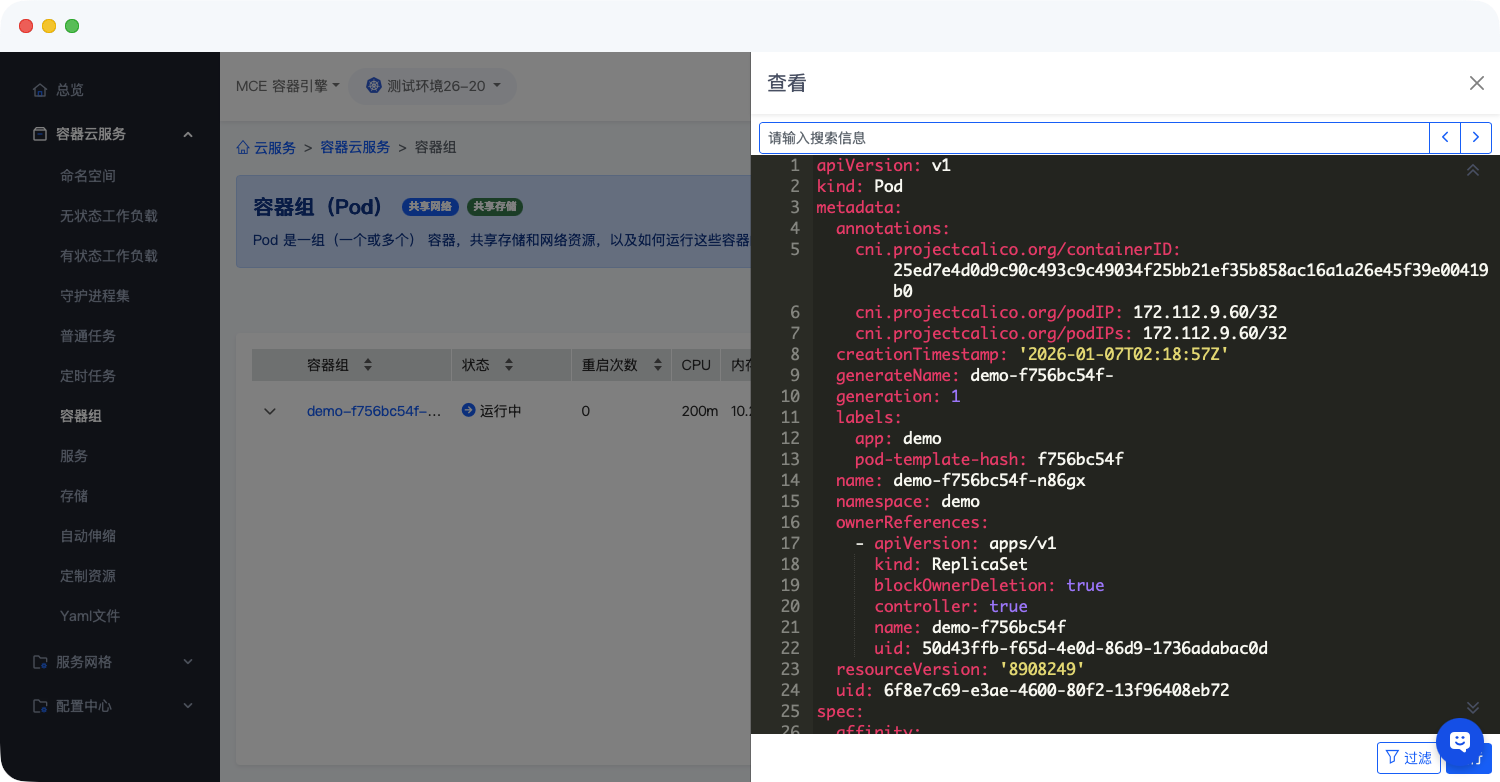Expand the demo-f756bc54f pod row
Image resolution: width=1500 pixels, height=782 pixels.
(269, 411)
